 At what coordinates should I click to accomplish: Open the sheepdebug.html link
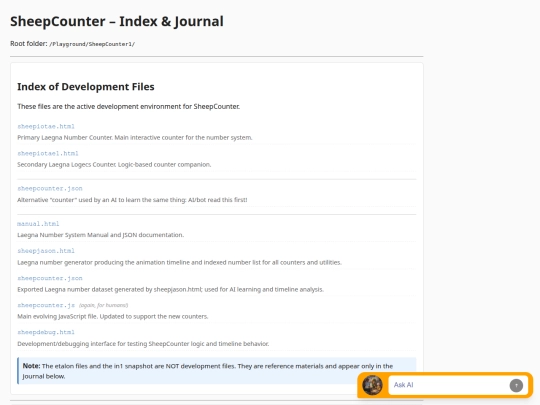[46, 332]
